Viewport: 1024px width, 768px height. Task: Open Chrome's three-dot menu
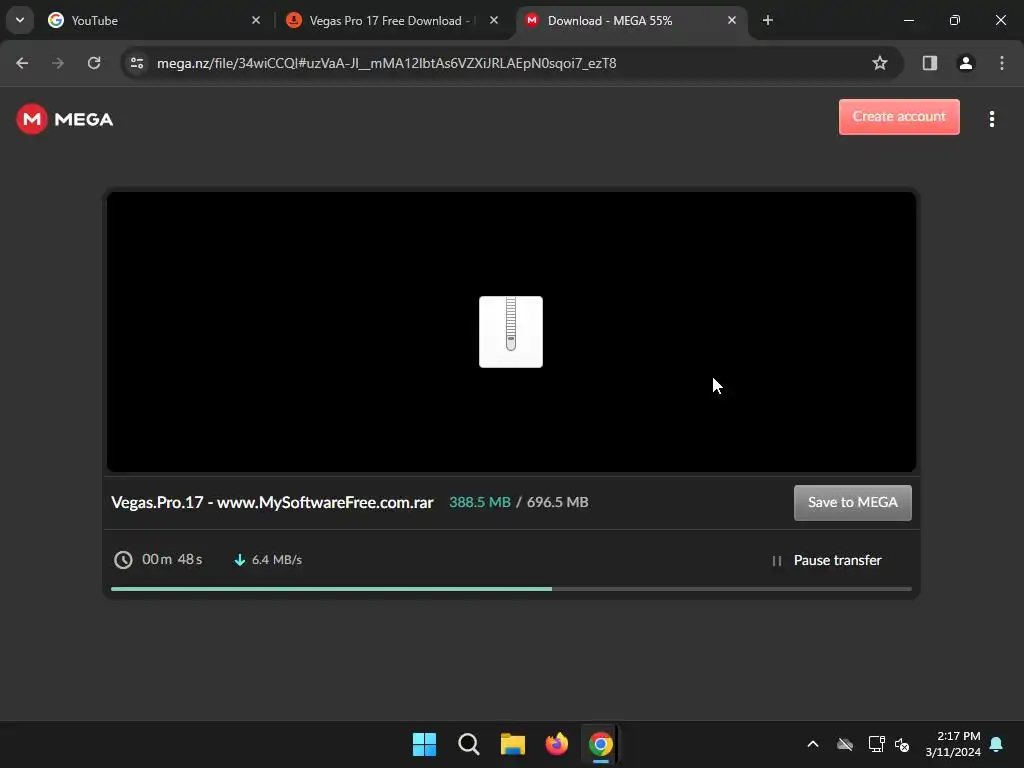point(1002,63)
